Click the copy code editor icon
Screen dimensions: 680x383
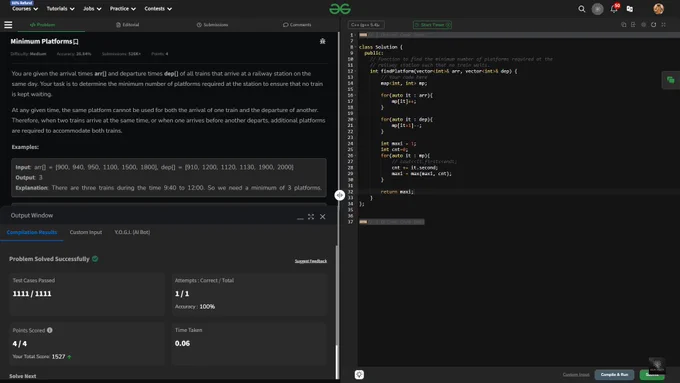[x=624, y=25]
